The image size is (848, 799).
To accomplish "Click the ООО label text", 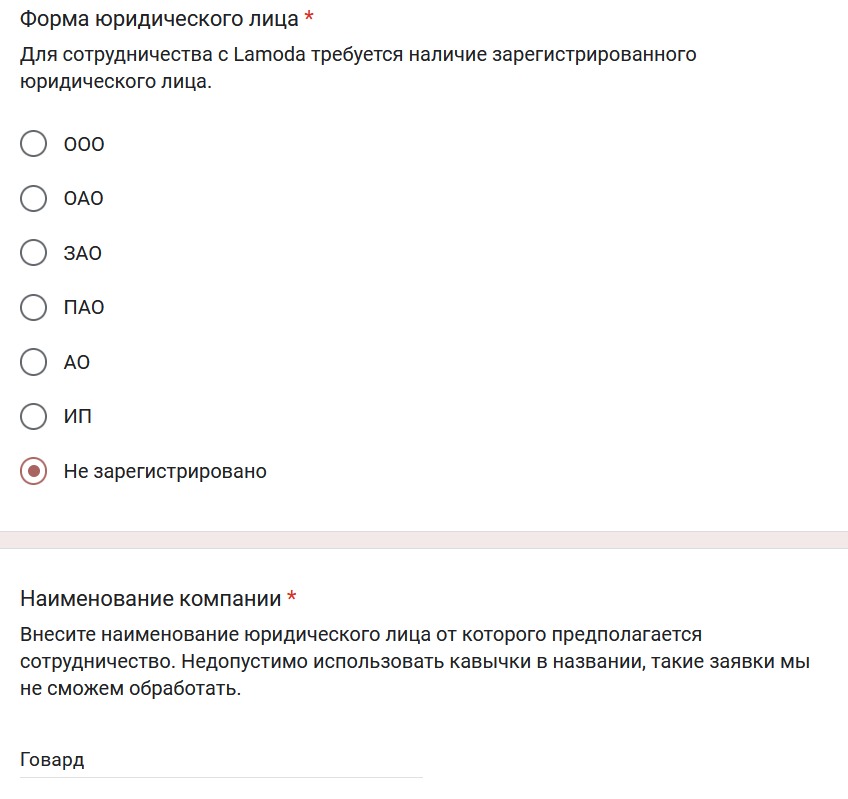I will tap(84, 144).
